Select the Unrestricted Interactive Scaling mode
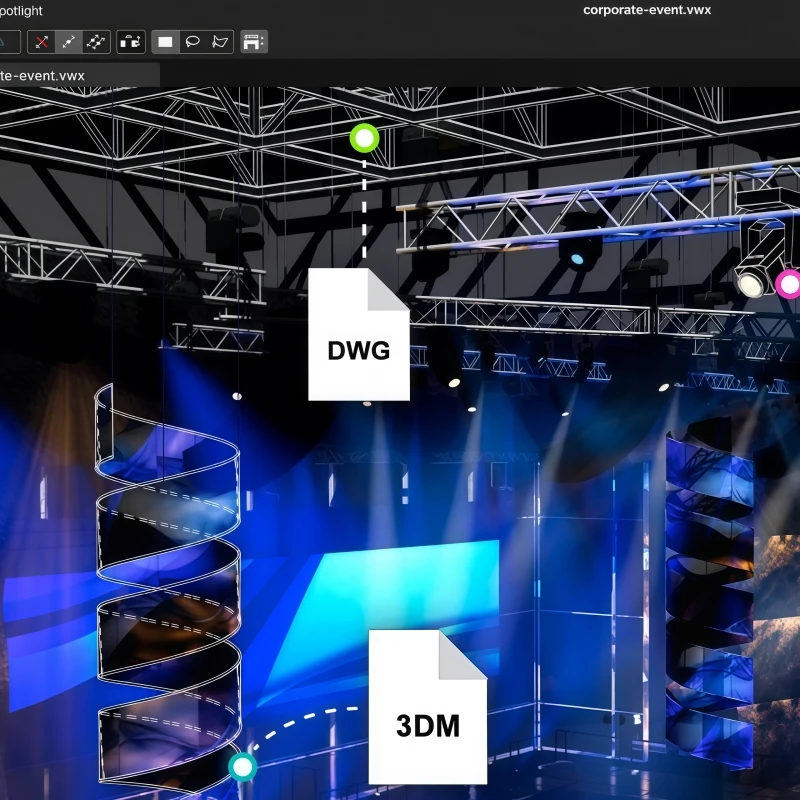The image size is (800, 800). [96, 42]
